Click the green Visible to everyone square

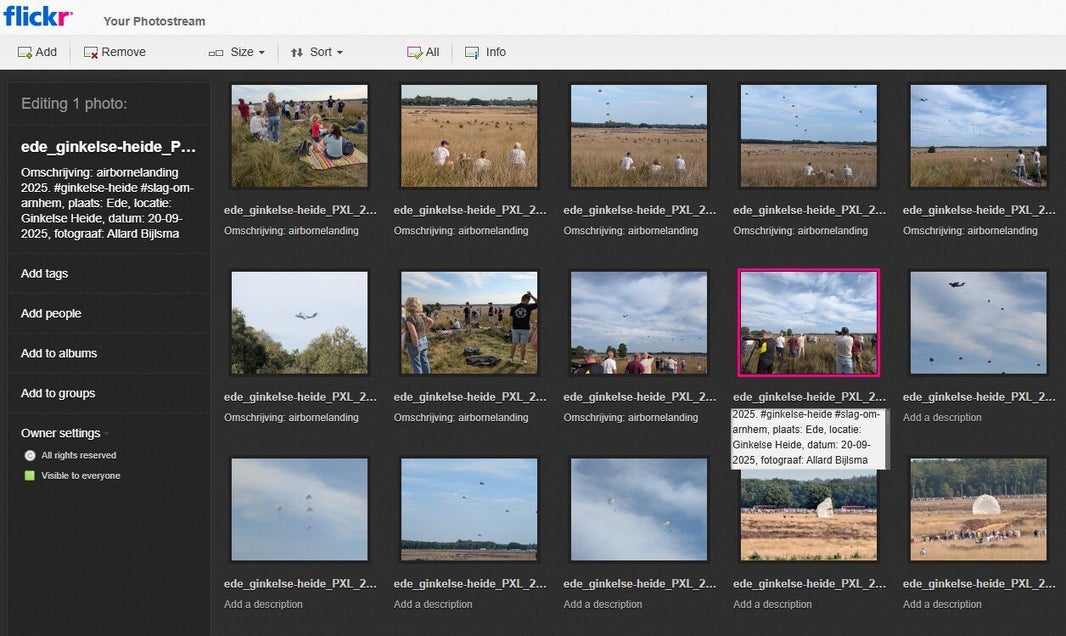click(30, 476)
